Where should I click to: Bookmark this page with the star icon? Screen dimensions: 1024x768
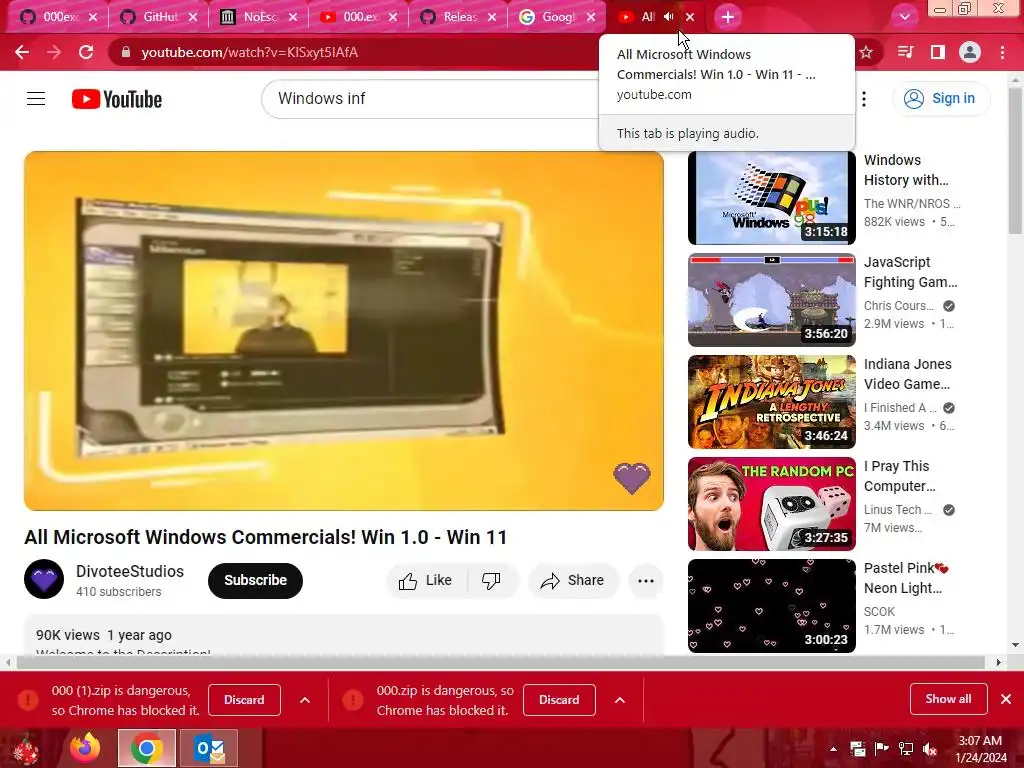866,52
